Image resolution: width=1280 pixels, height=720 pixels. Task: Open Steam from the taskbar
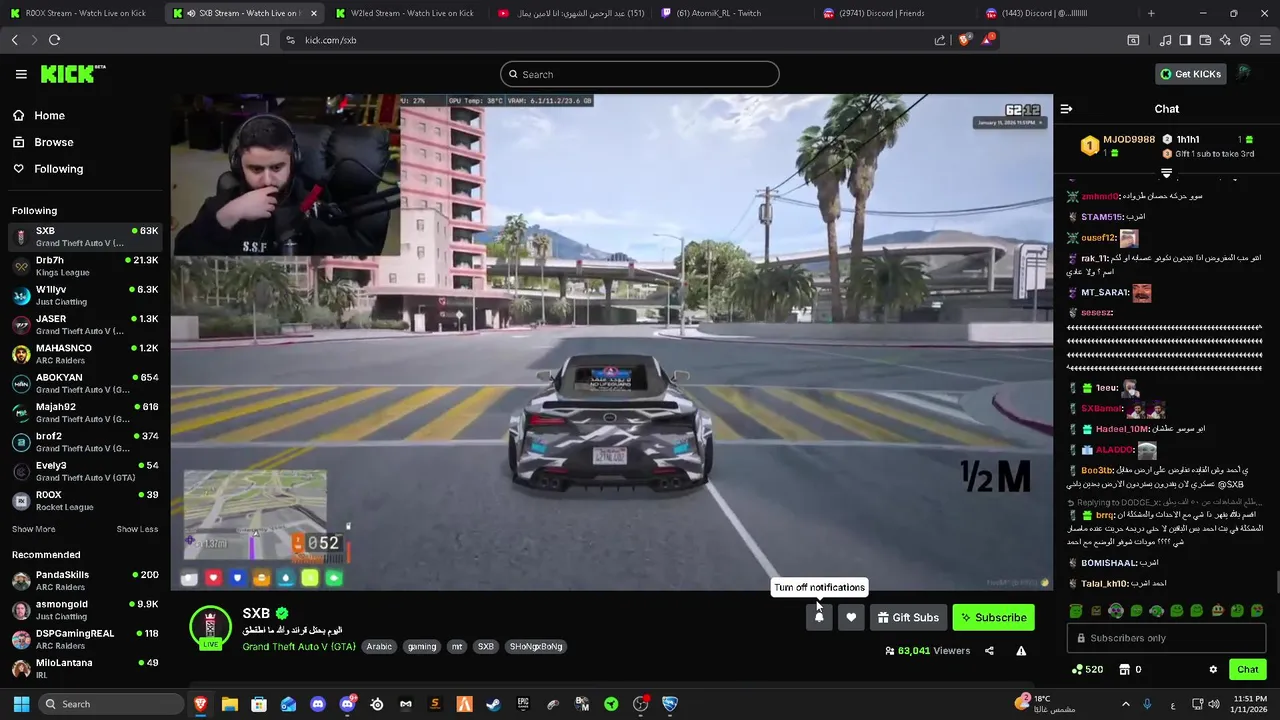pyautogui.click(x=493, y=704)
